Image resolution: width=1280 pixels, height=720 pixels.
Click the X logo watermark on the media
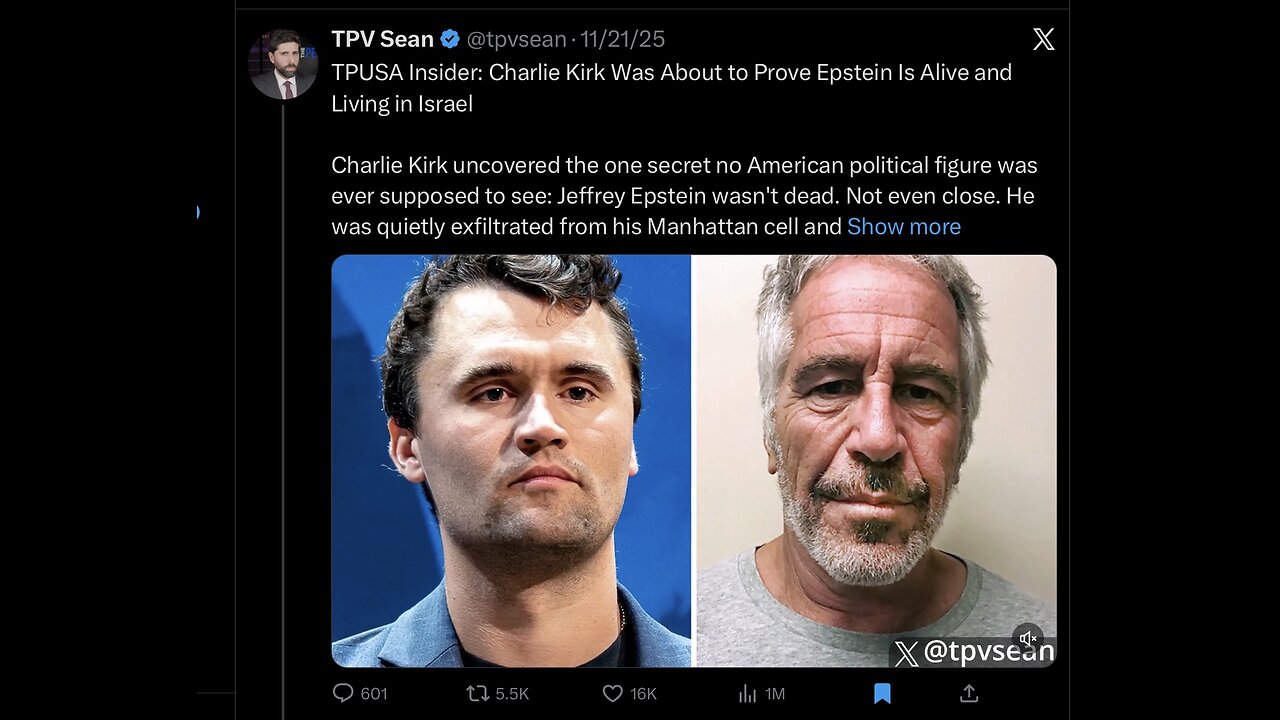(906, 654)
